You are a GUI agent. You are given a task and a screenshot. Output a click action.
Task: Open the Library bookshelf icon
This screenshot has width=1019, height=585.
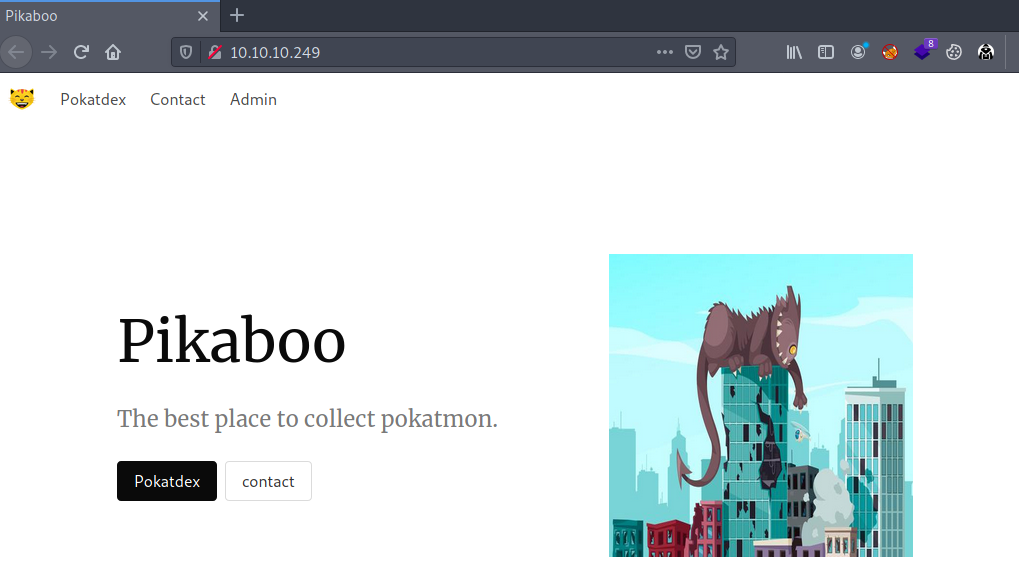[x=794, y=52]
